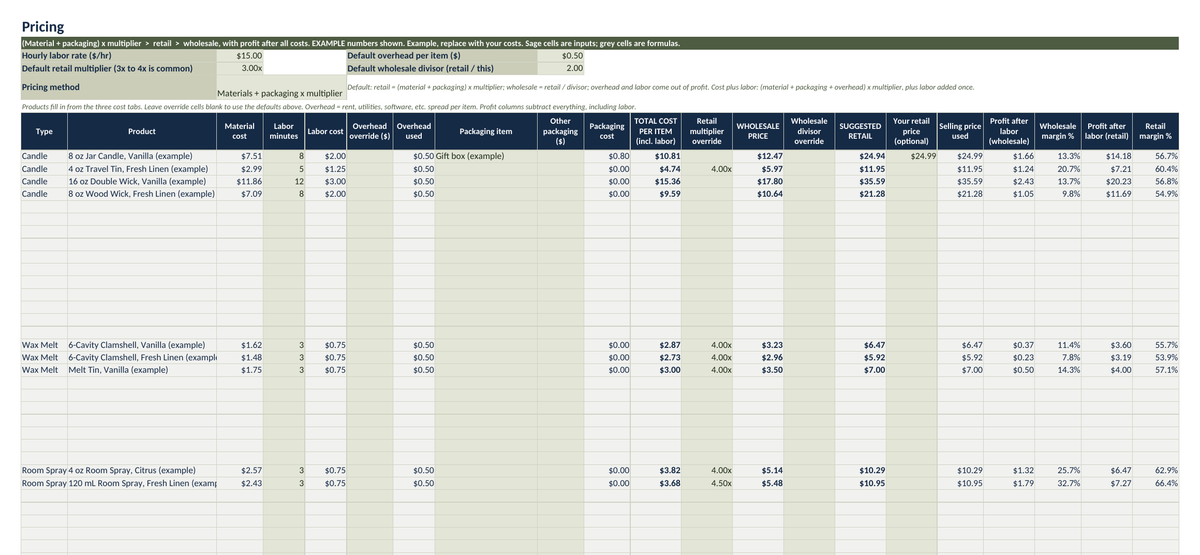1200x555 pixels.
Task: Select suggested retail $7.00 cell
Action: coord(860,370)
